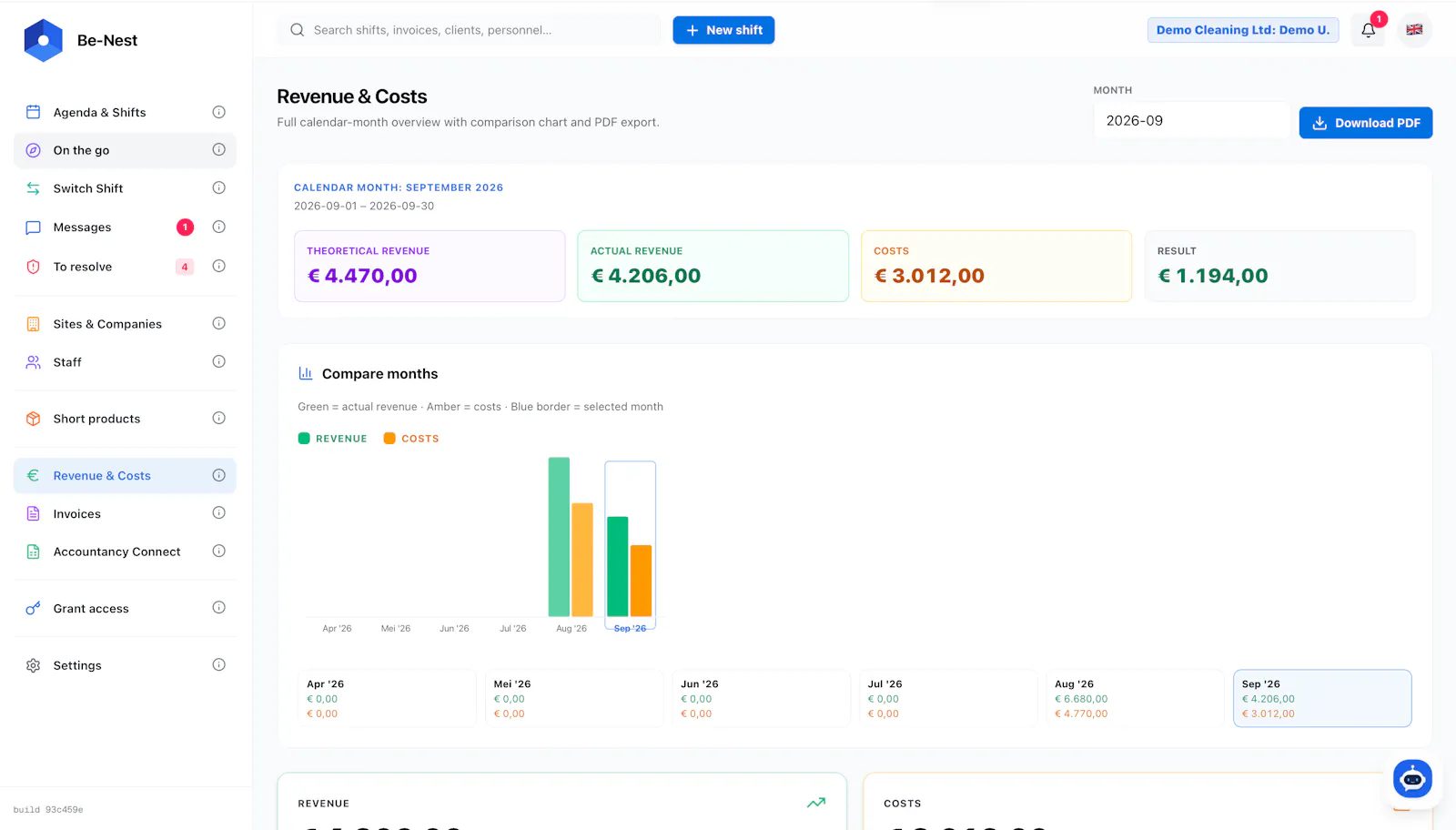1456x830 pixels.
Task: Go to On the go page
Action: pyautogui.click(x=125, y=150)
